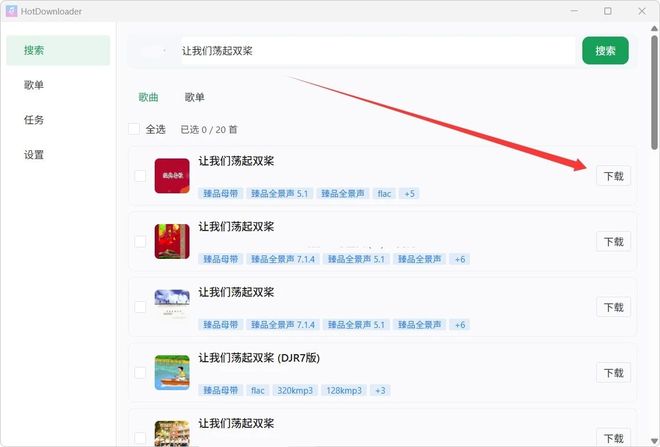Tick the 全选 checkbox

click(134, 129)
